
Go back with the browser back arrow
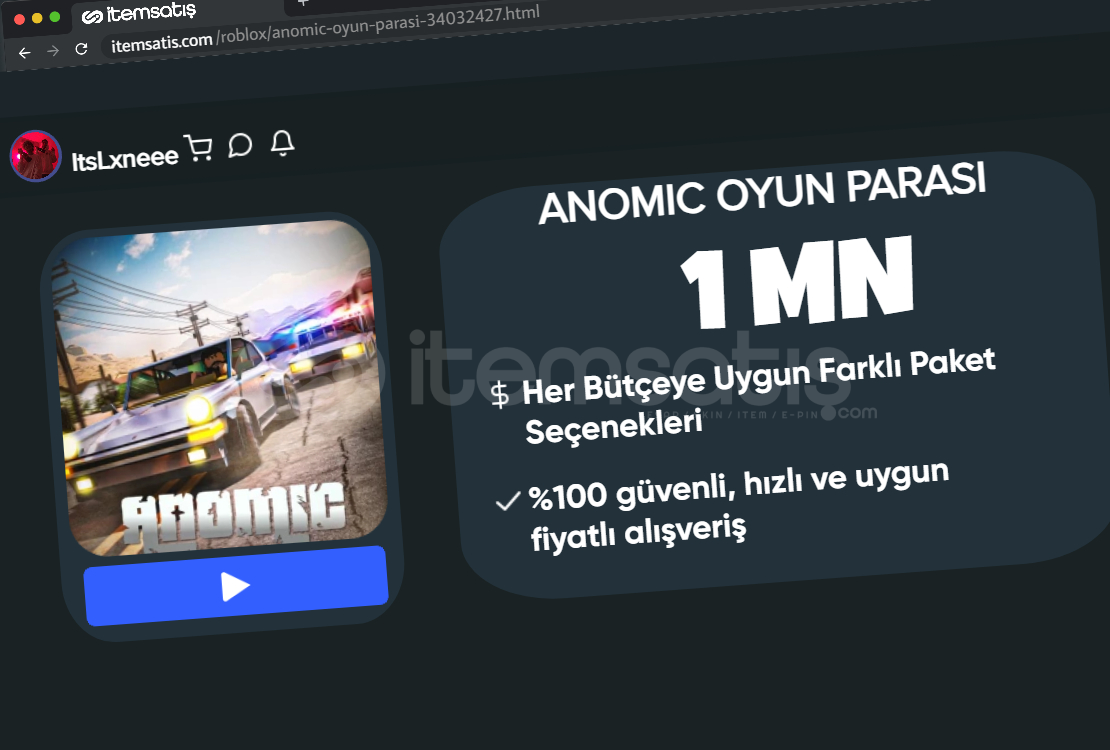(25, 53)
